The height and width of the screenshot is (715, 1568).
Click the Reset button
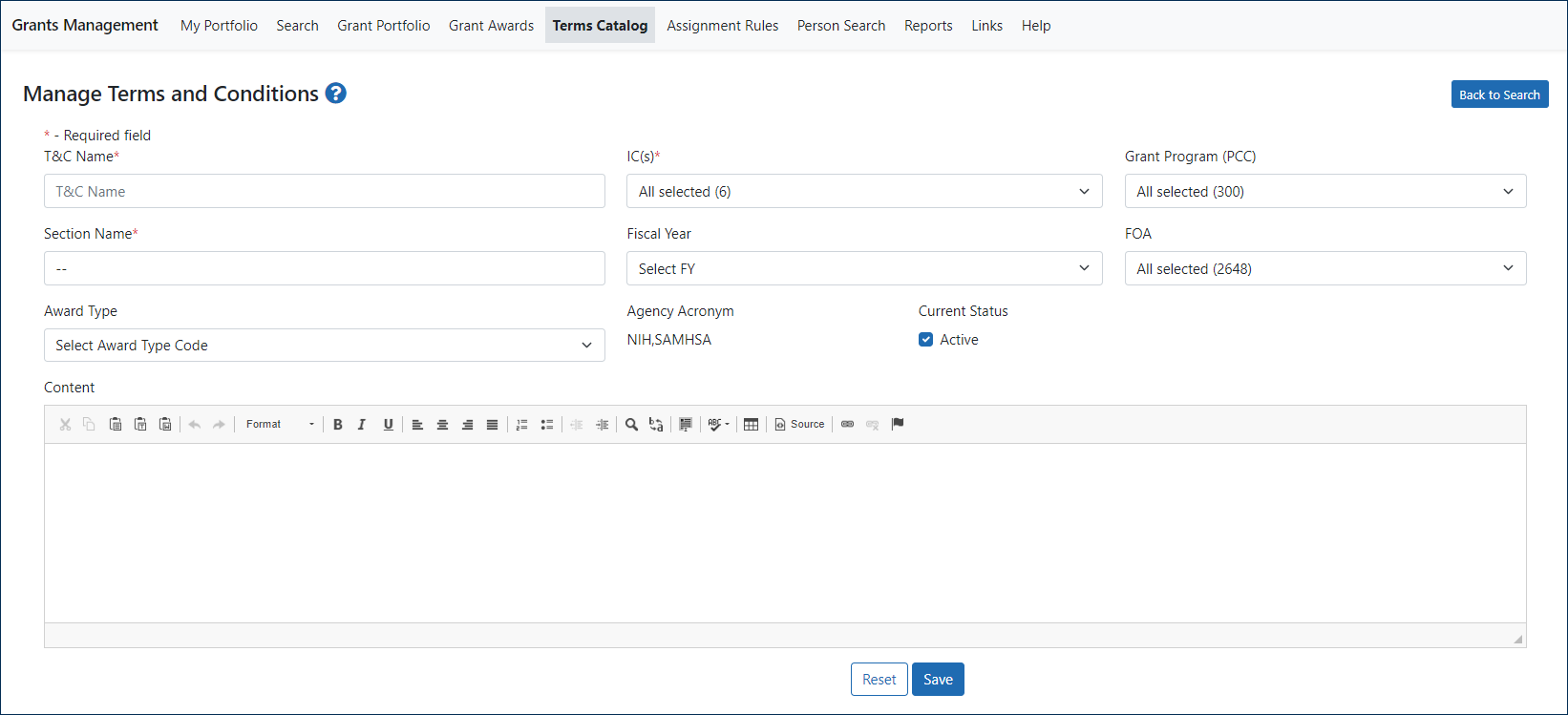click(x=879, y=680)
